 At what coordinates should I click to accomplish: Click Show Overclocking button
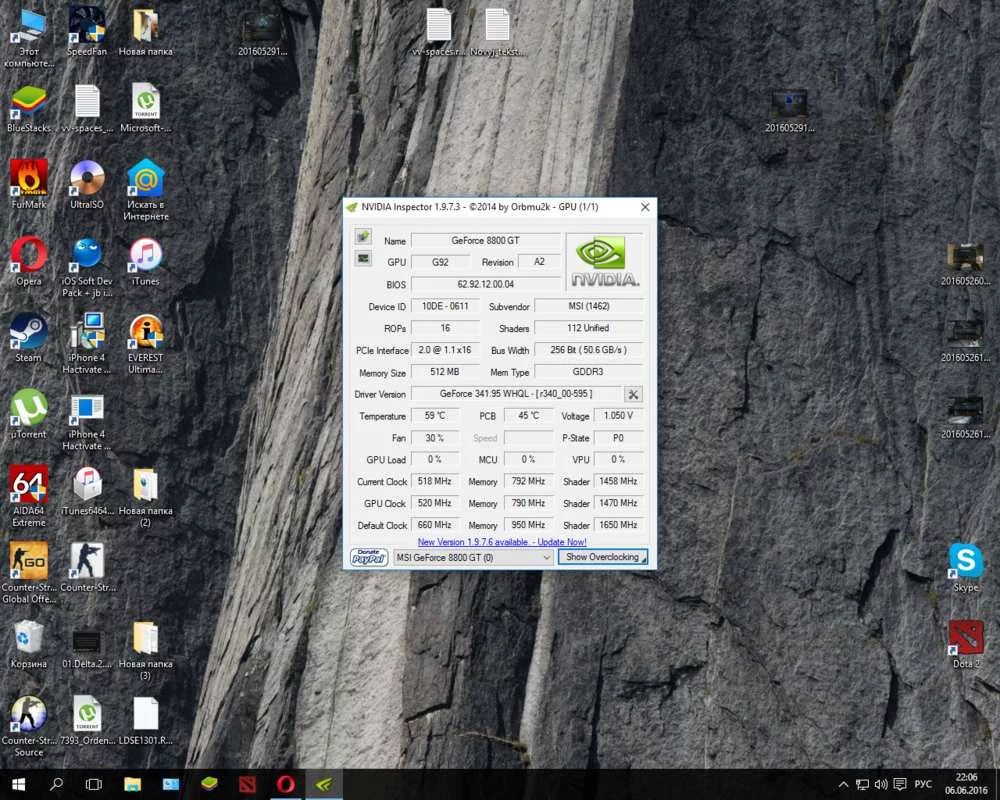point(603,557)
